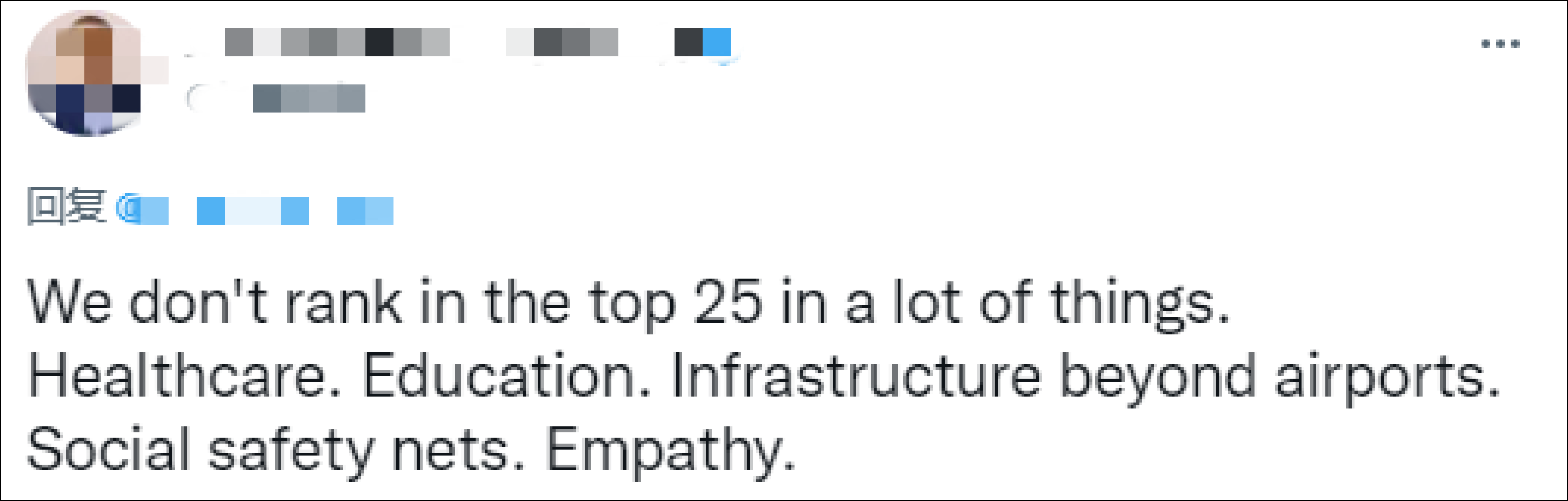Image resolution: width=1568 pixels, height=501 pixels.
Task: Click the blue verified badge beside the name
Action: point(717,43)
